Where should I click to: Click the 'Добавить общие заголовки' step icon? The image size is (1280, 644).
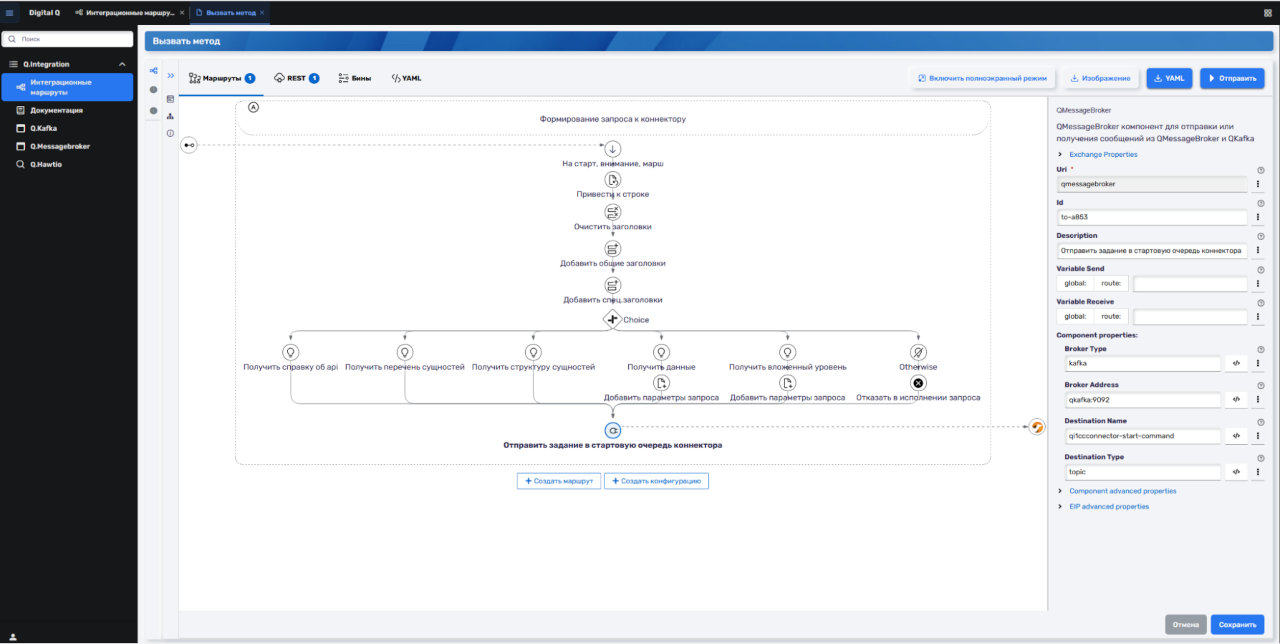click(613, 249)
